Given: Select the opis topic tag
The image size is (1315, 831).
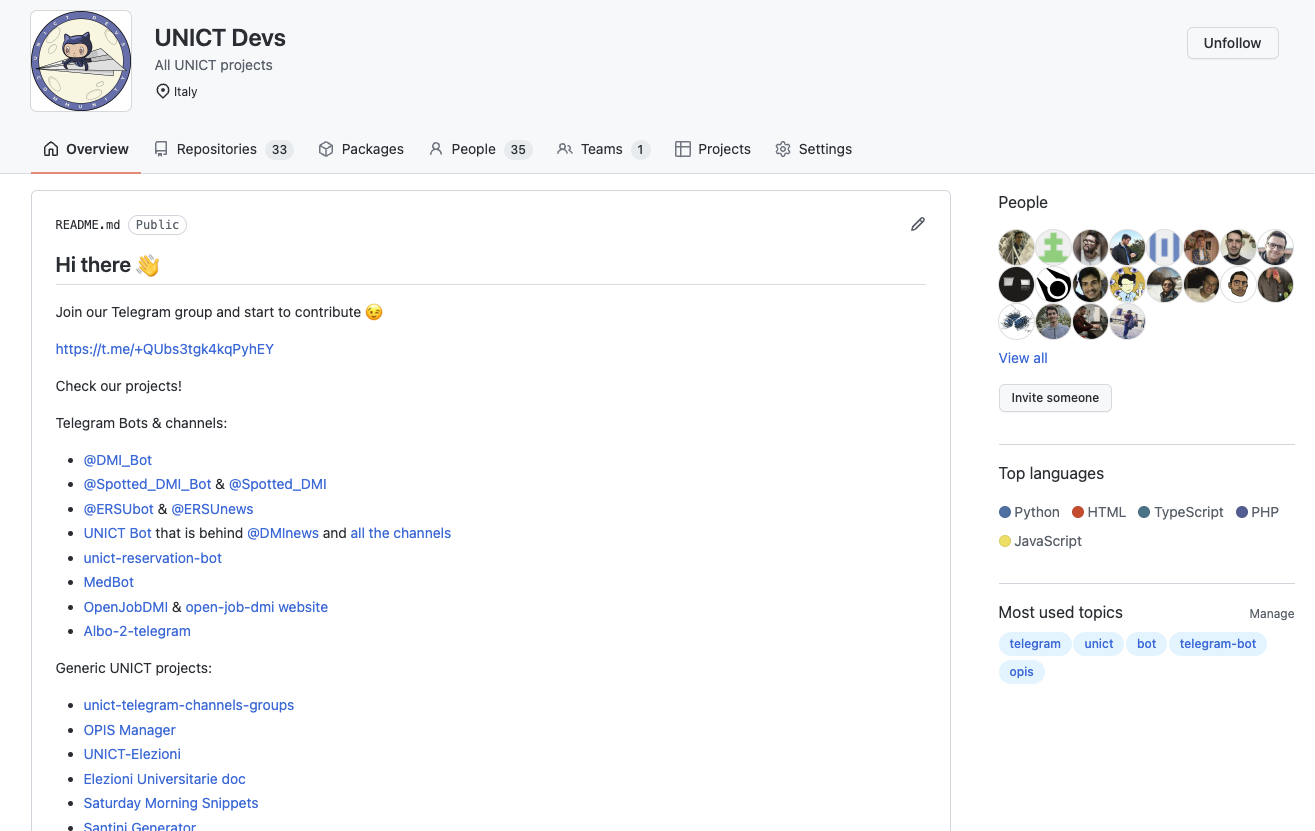Looking at the screenshot, I should (1022, 672).
